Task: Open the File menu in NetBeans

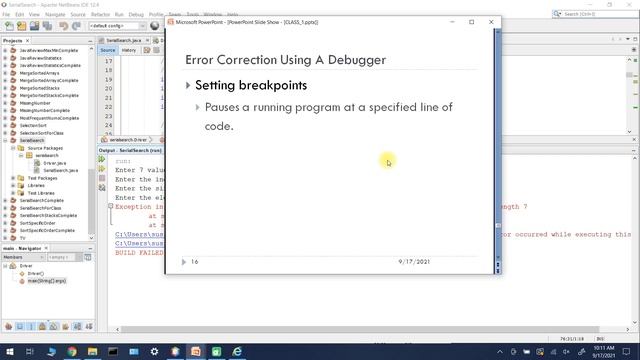Action: (6, 14)
